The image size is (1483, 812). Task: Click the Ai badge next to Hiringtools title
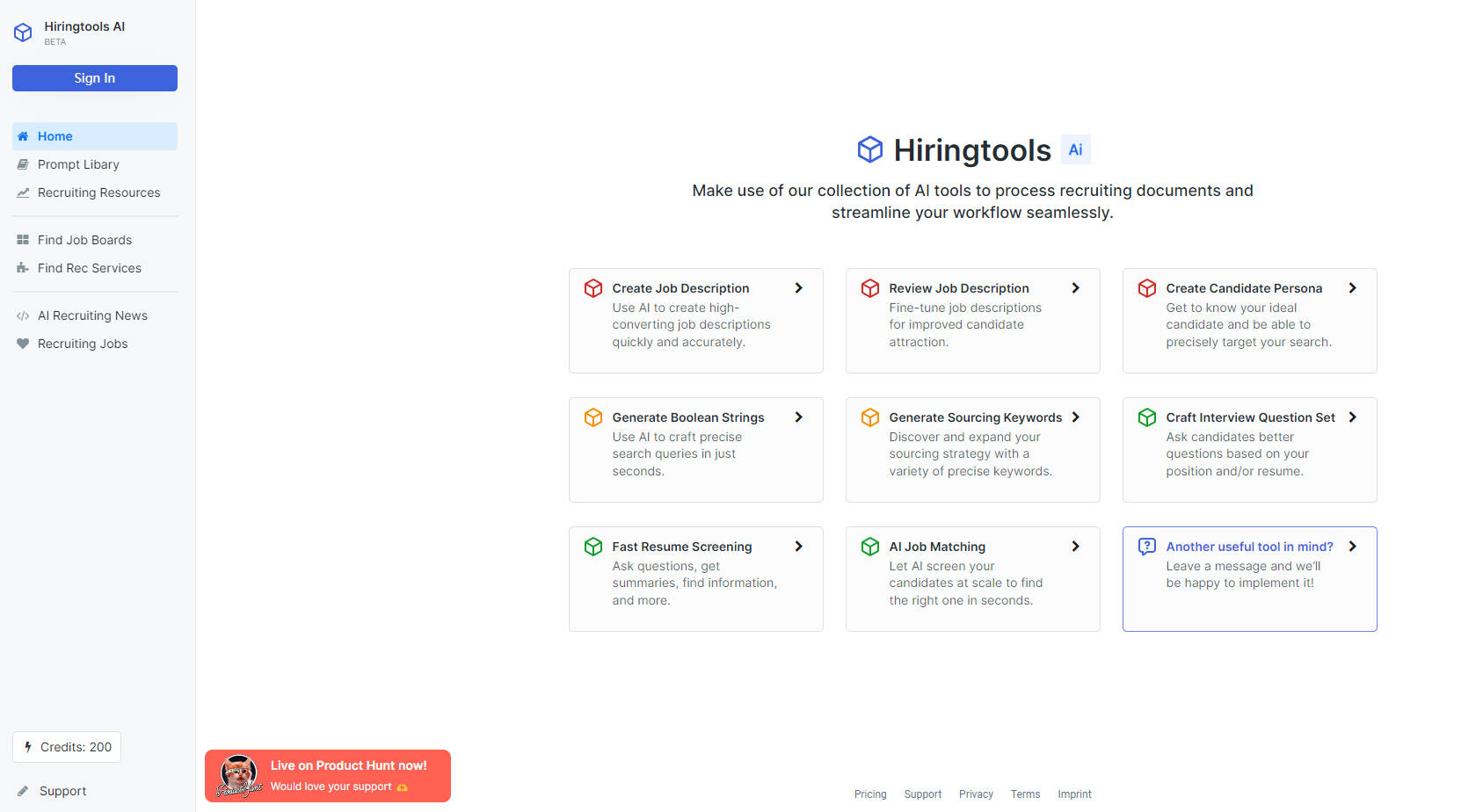1075,149
